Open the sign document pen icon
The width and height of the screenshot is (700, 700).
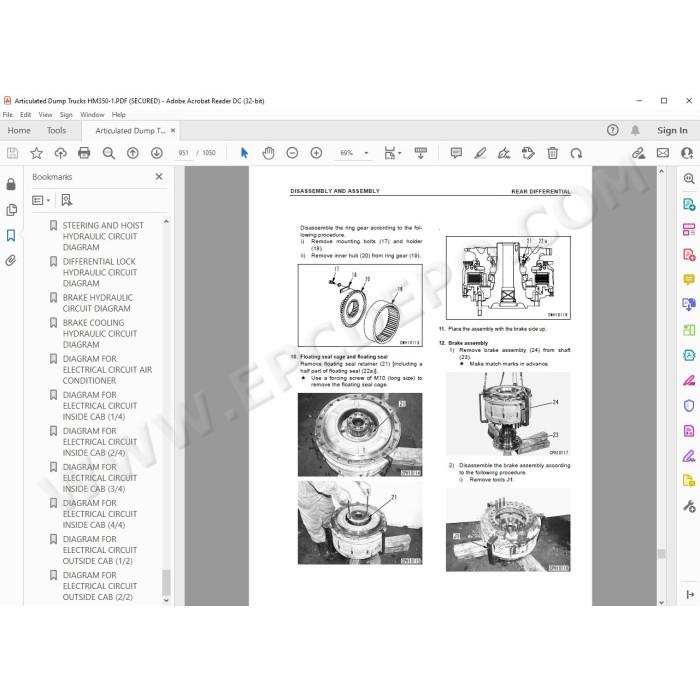coord(504,153)
